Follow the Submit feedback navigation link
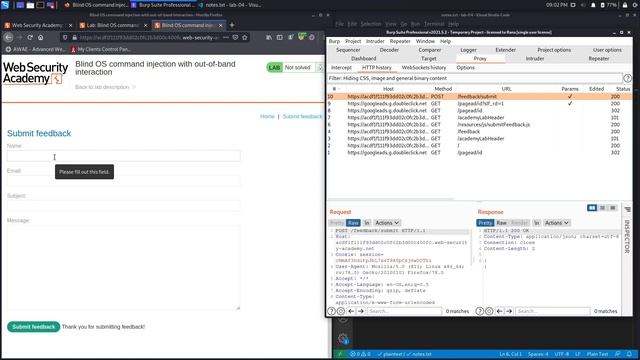640x360 pixels. pos(302,116)
